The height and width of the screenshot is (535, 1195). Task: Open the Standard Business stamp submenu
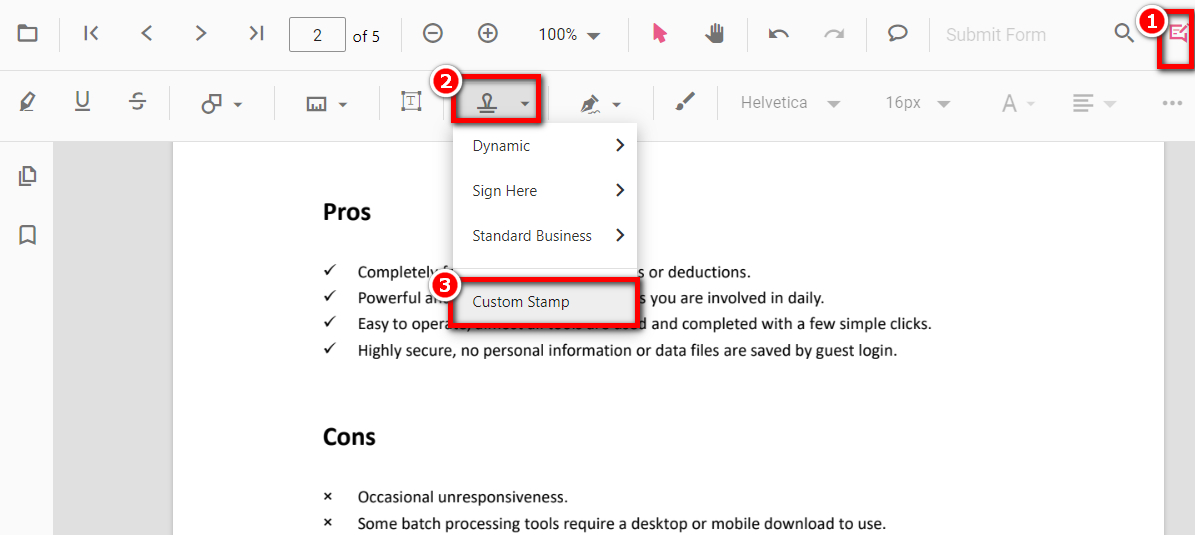point(545,236)
